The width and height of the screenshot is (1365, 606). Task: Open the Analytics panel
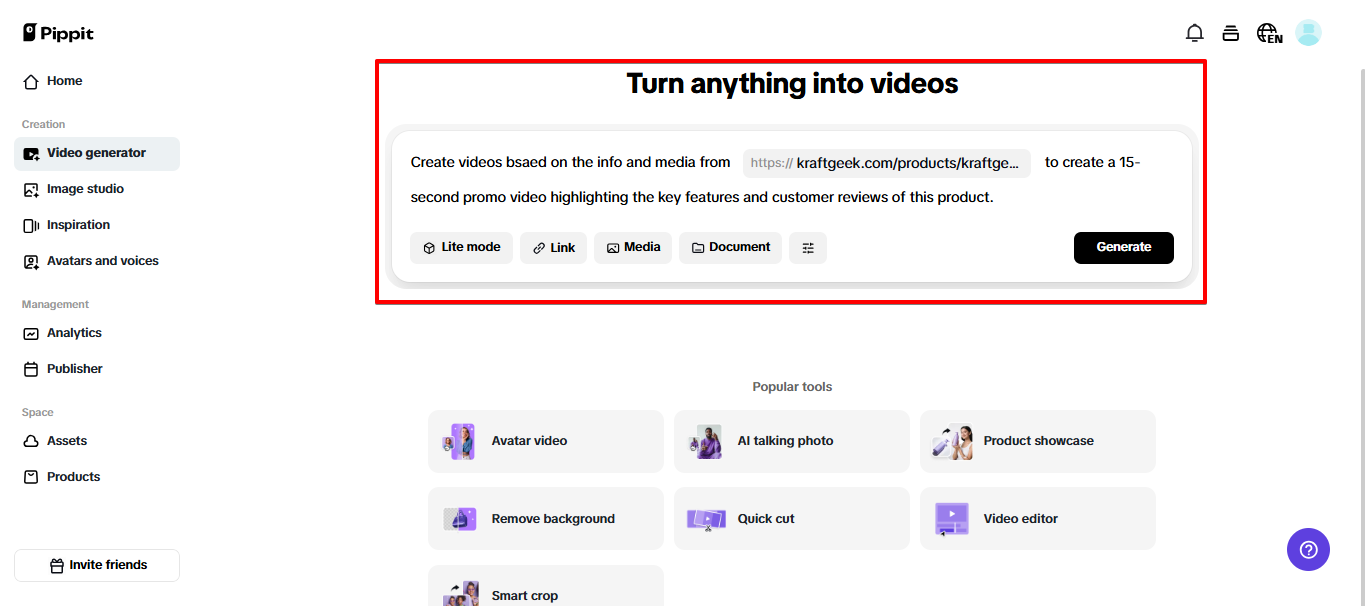click(74, 332)
